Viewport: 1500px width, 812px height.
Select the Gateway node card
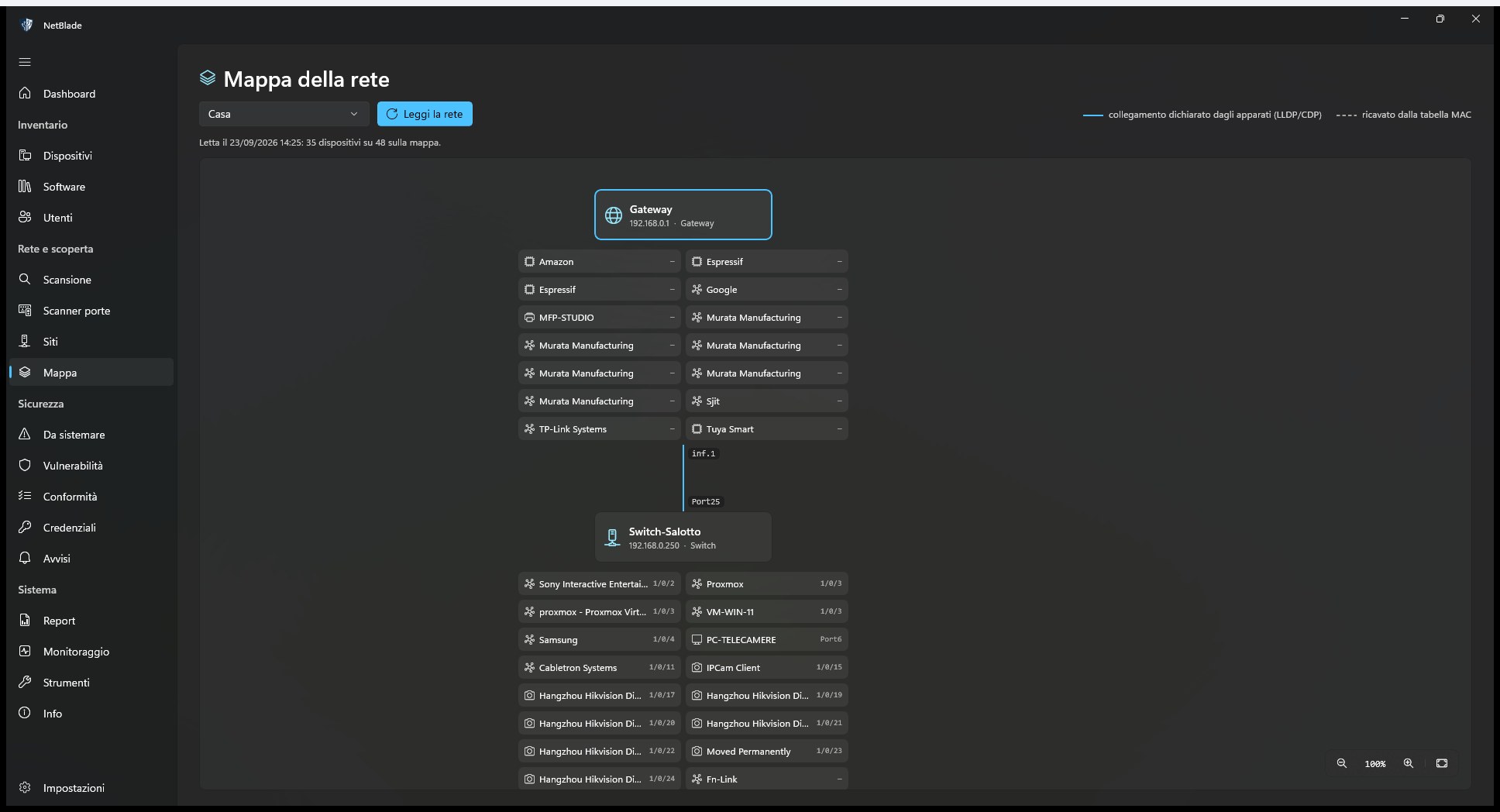683,215
